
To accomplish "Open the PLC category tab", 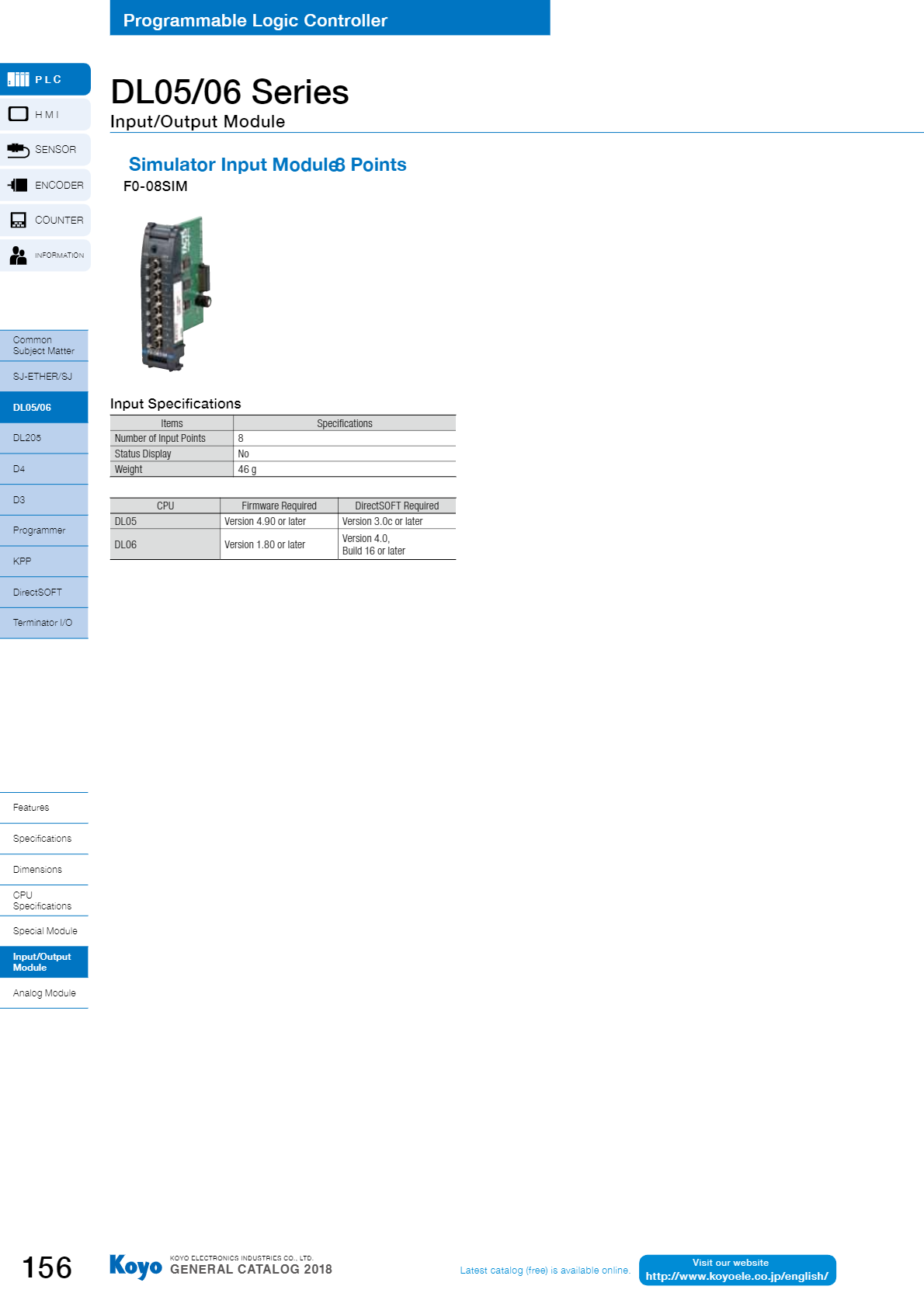I will pos(45,79).
